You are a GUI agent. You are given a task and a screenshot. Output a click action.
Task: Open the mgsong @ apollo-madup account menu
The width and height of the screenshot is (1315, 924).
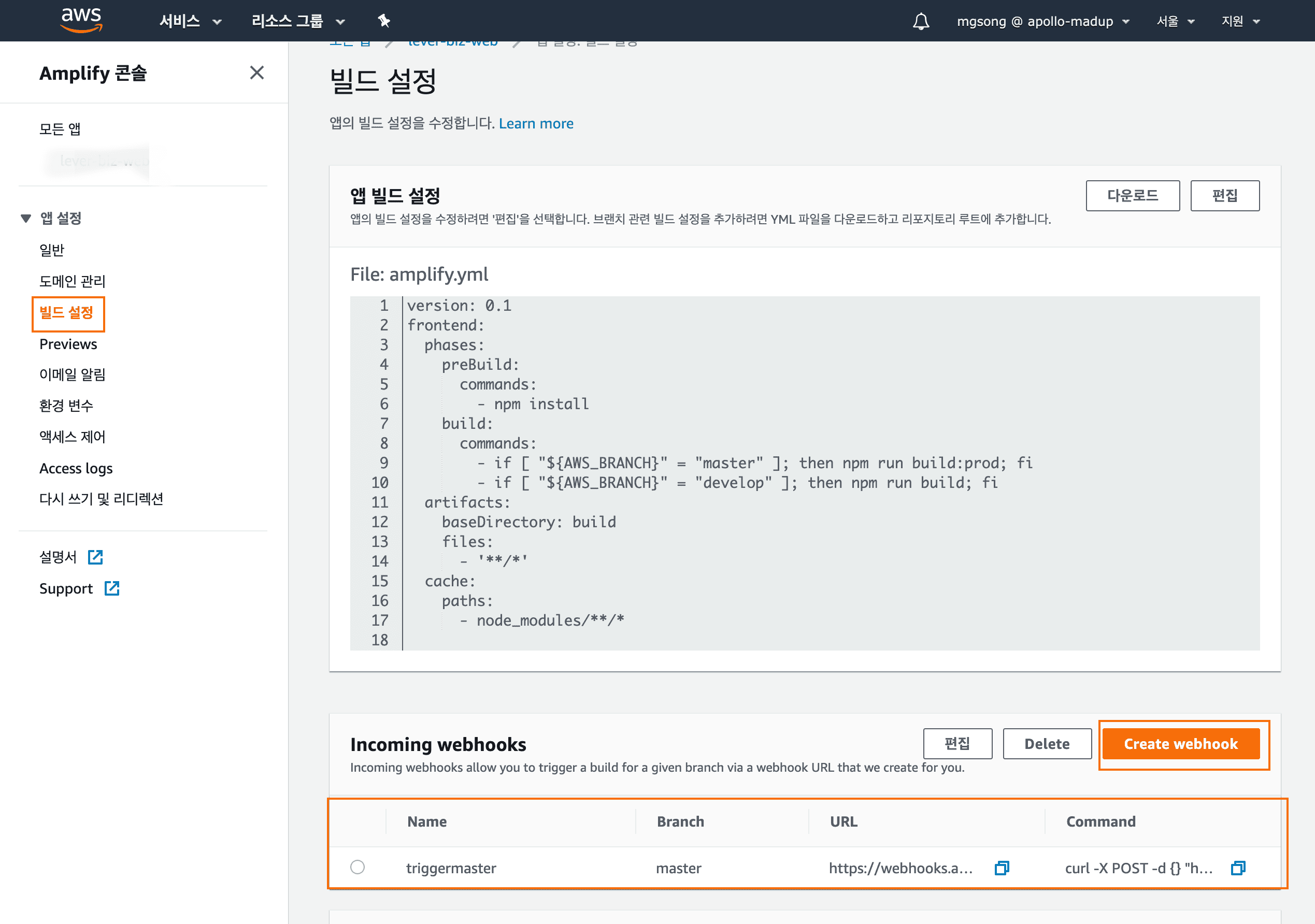(1043, 21)
